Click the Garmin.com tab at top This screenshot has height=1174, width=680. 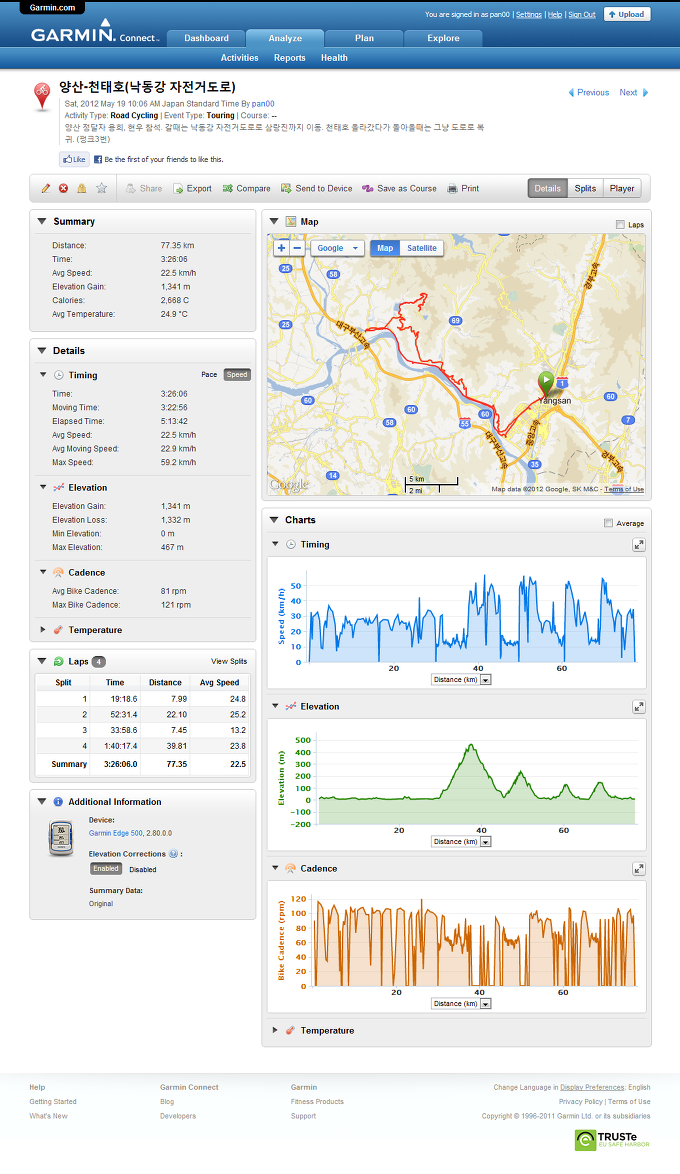(x=52, y=7)
